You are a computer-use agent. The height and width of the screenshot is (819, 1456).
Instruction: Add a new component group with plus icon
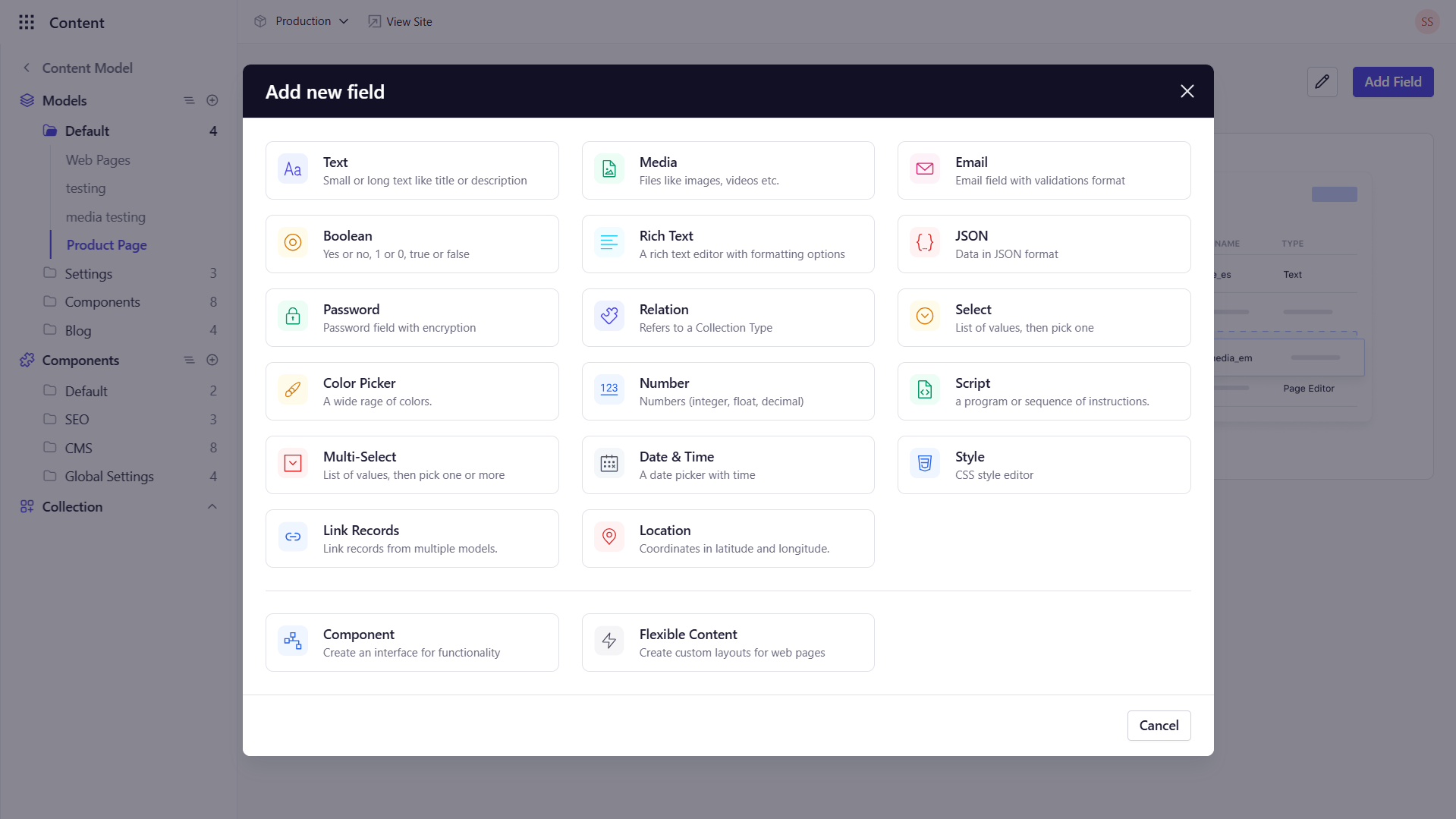click(x=212, y=360)
